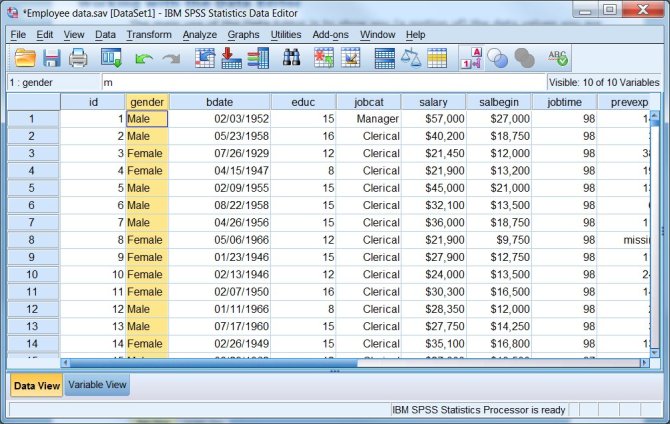Click the Insert Cases toolbar icon

(324, 58)
